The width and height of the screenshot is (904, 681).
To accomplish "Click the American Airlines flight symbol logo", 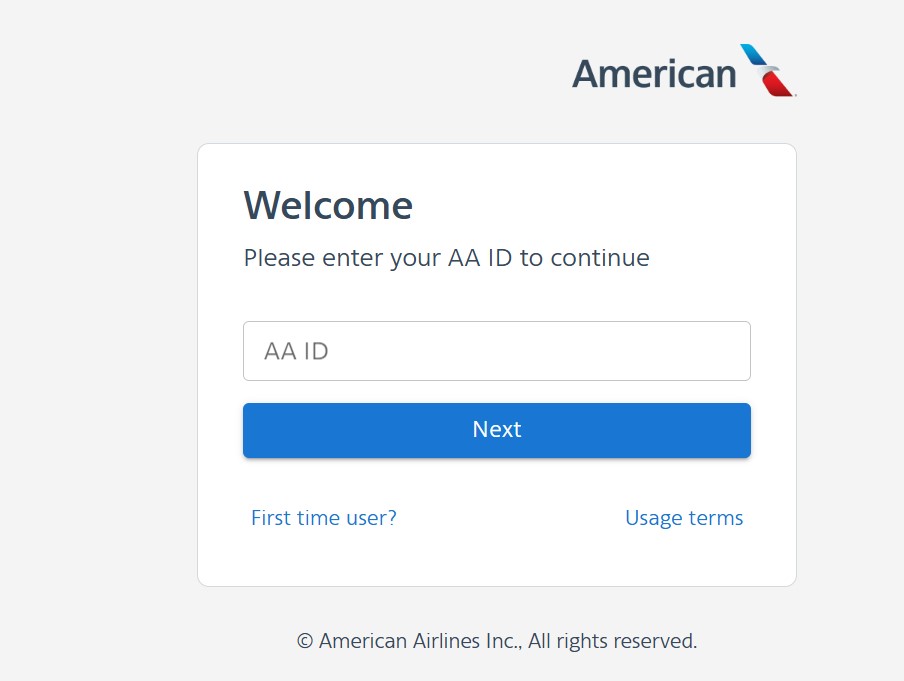I will point(767,70).
